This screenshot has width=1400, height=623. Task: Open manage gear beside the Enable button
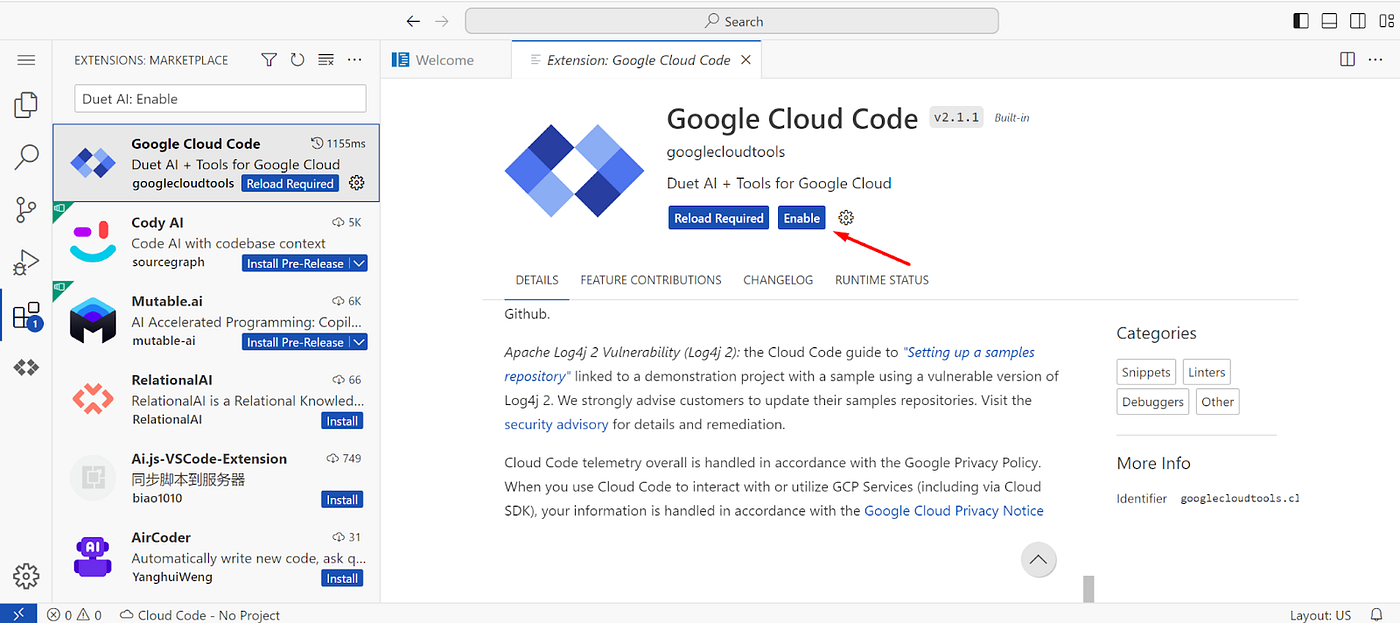tap(846, 218)
